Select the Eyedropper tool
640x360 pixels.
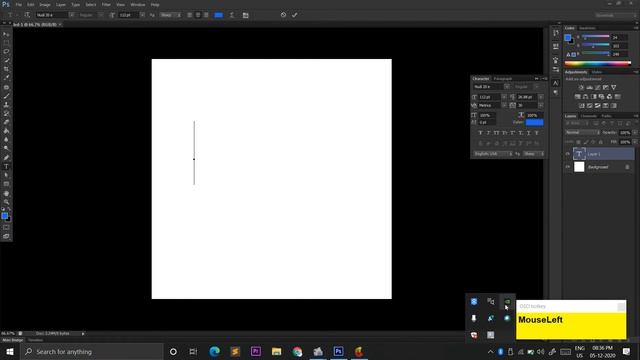[x=6, y=78]
